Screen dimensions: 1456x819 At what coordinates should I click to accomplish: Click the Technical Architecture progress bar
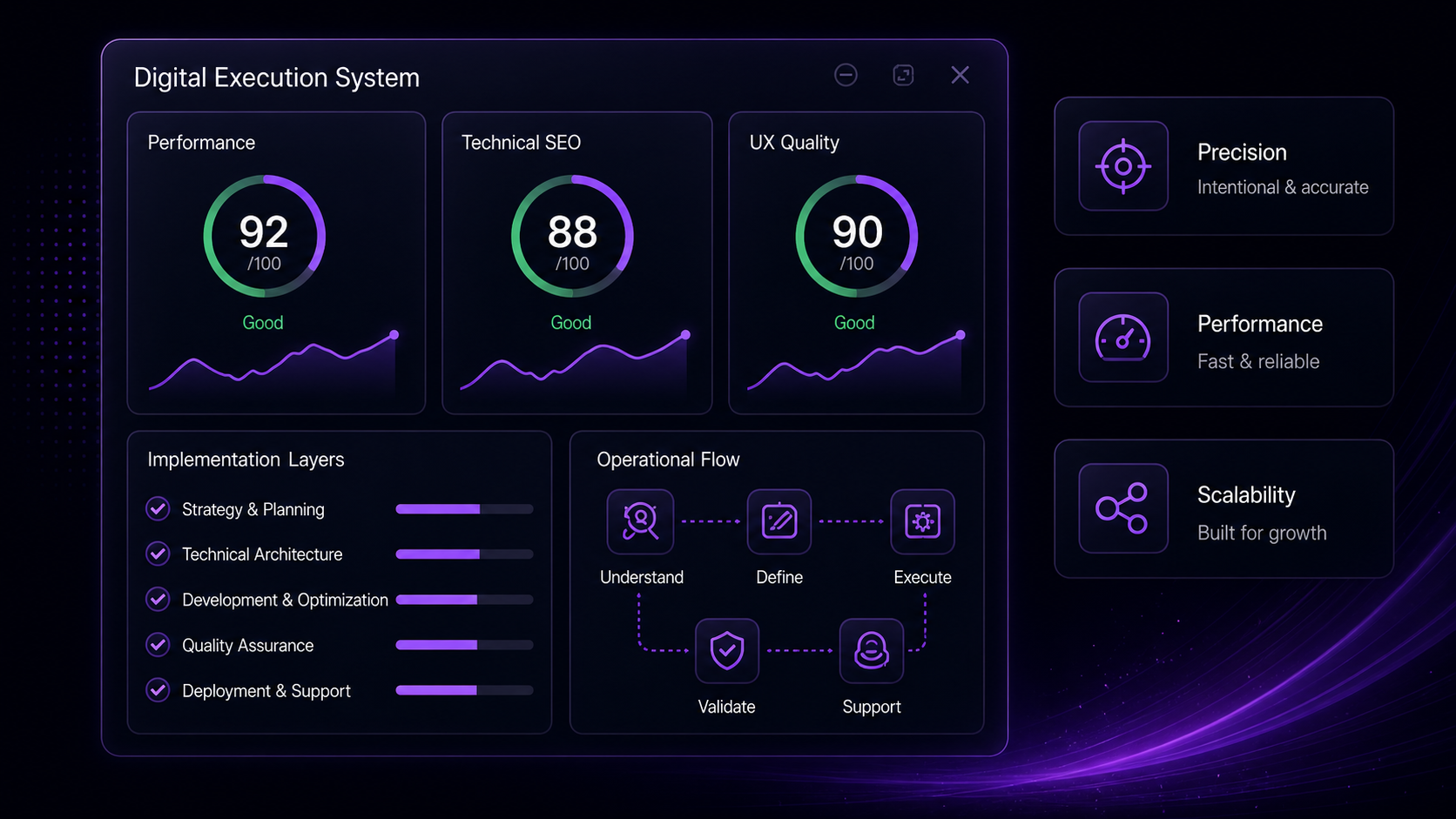click(464, 554)
